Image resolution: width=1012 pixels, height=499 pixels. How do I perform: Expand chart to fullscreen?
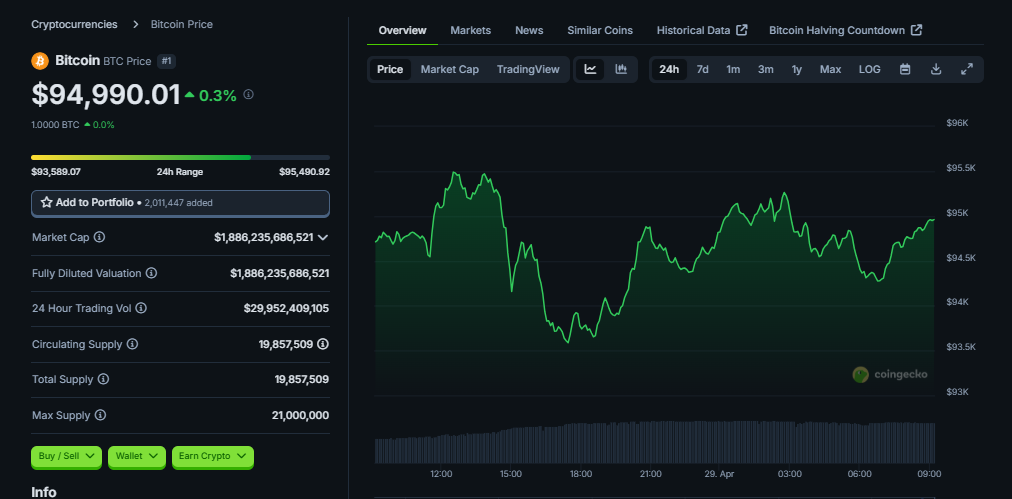pyautogui.click(x=967, y=69)
